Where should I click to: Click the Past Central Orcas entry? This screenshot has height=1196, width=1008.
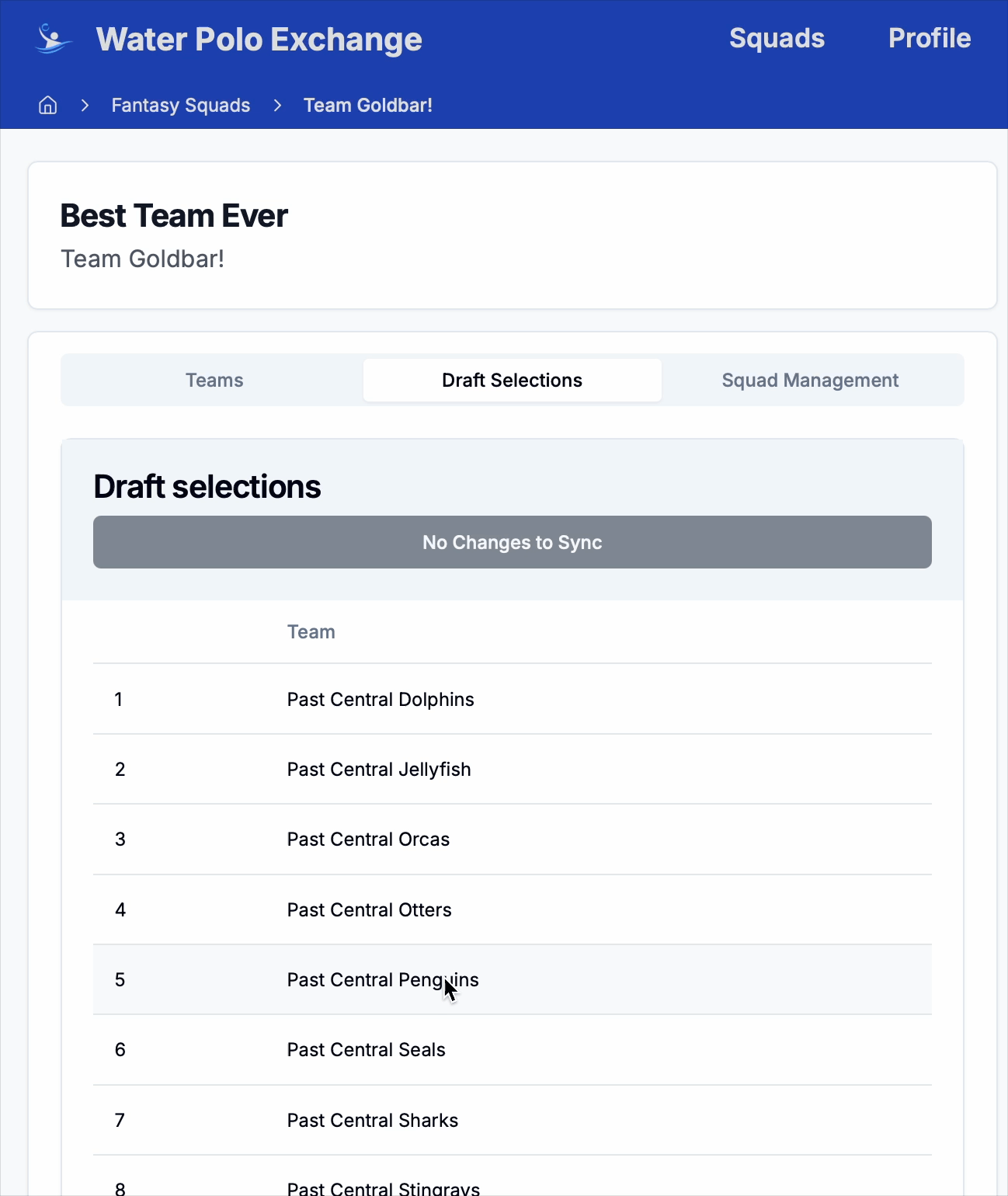pyautogui.click(x=368, y=840)
